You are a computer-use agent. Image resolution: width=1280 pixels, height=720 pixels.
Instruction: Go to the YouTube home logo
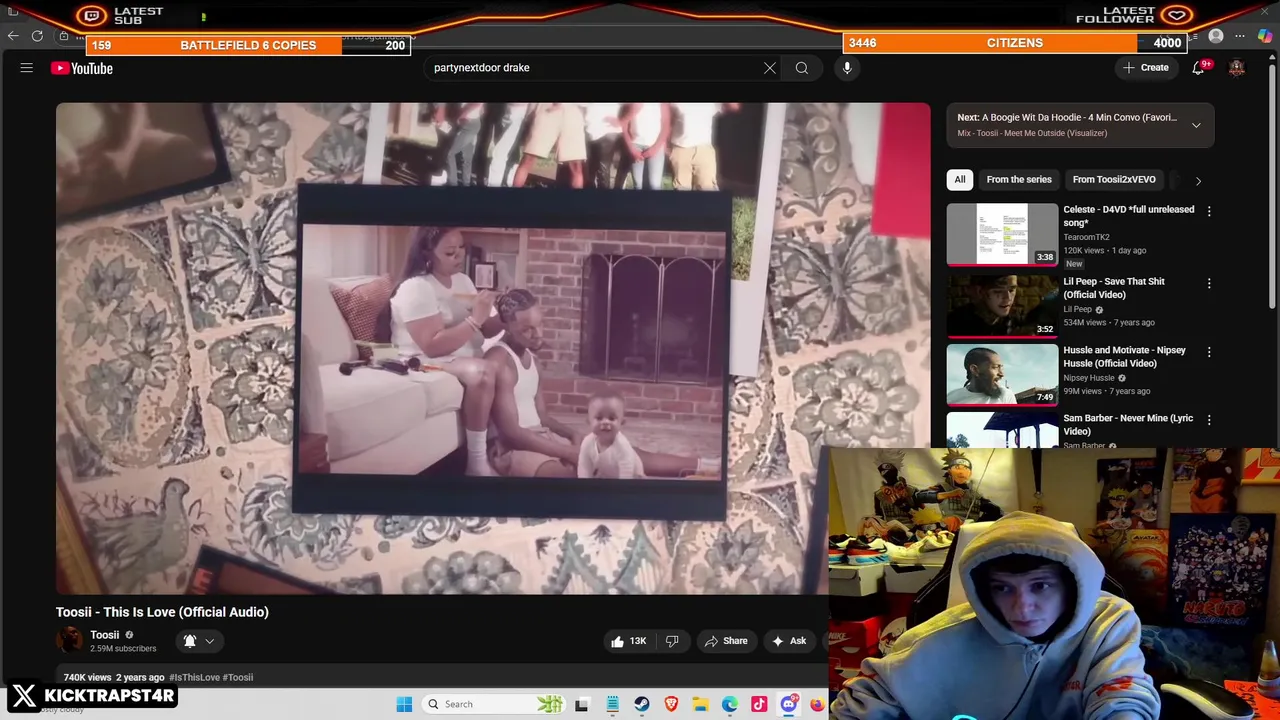(82, 68)
